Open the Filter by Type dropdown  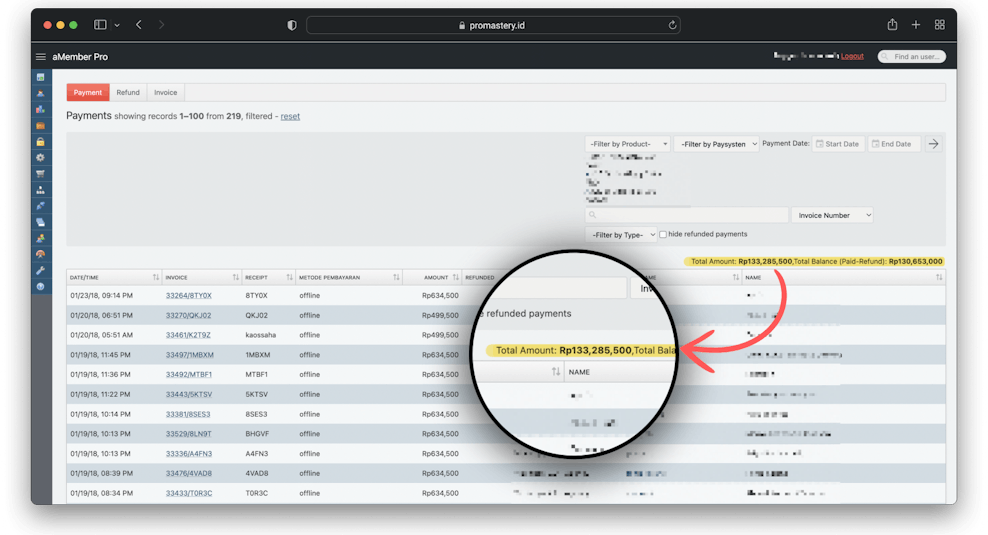621,234
